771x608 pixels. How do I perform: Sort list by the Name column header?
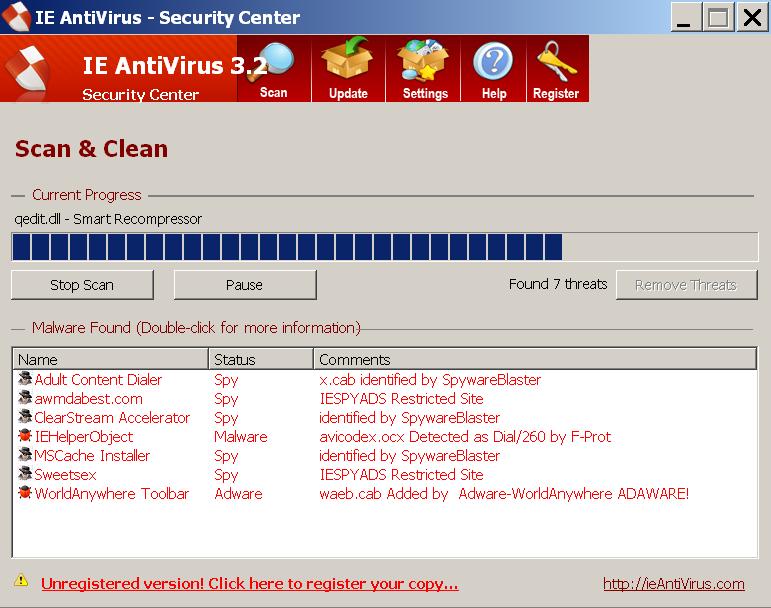pos(111,359)
